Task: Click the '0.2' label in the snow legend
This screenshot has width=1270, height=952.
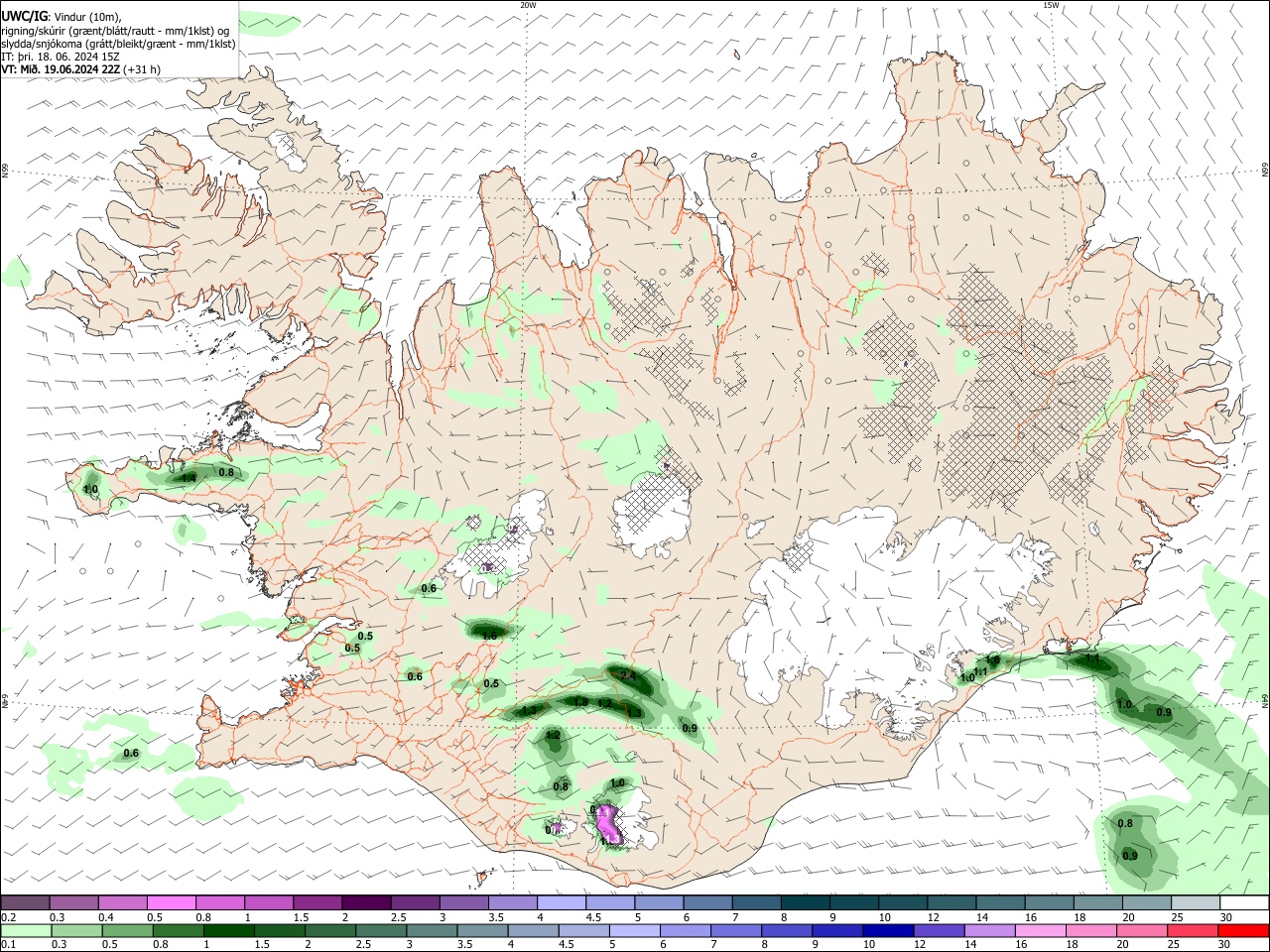Action: coord(8,917)
